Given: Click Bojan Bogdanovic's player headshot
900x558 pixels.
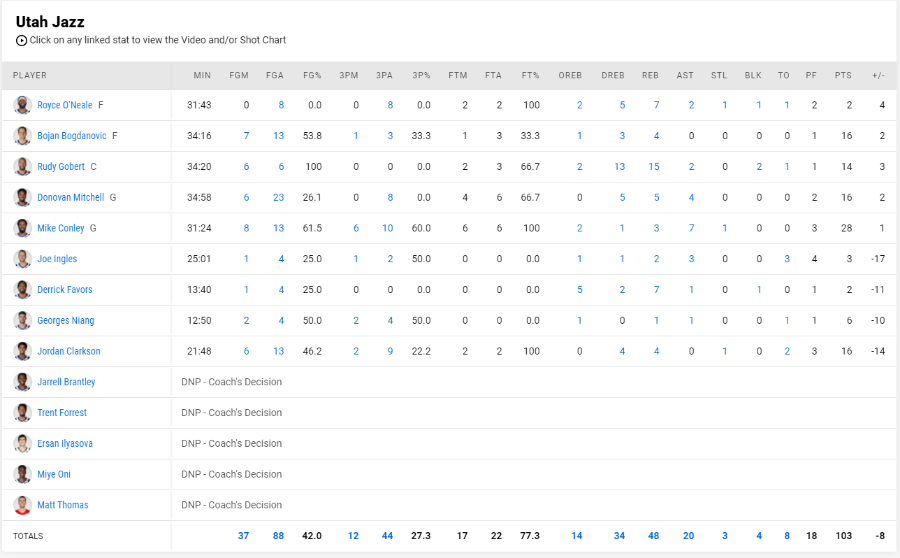Looking at the screenshot, I should coord(22,136).
